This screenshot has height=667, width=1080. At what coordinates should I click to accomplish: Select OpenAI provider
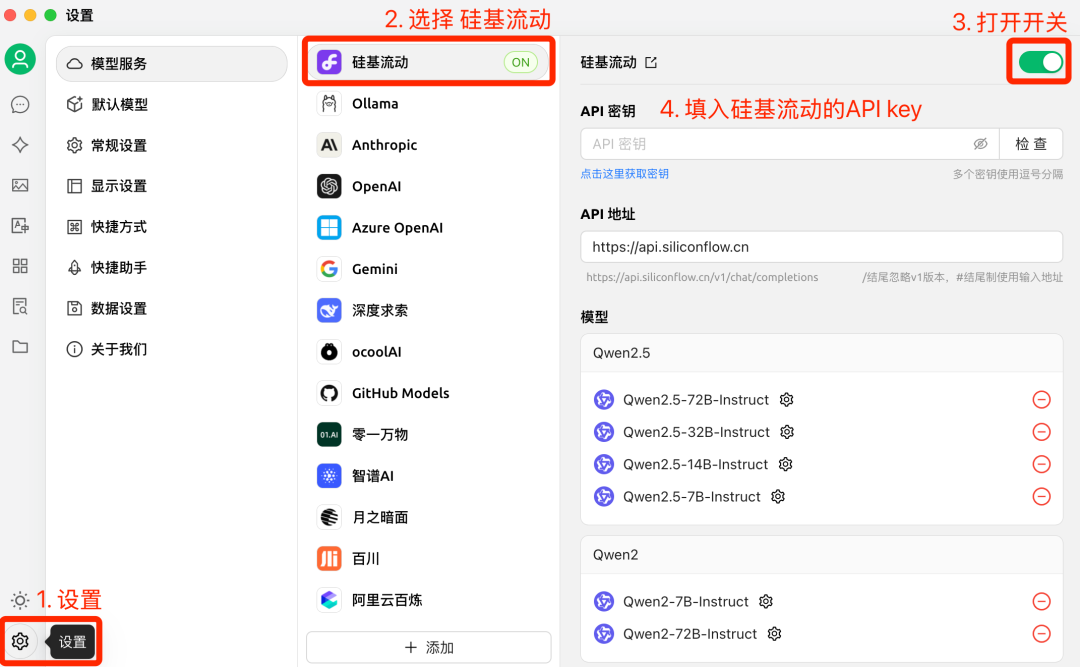428,186
